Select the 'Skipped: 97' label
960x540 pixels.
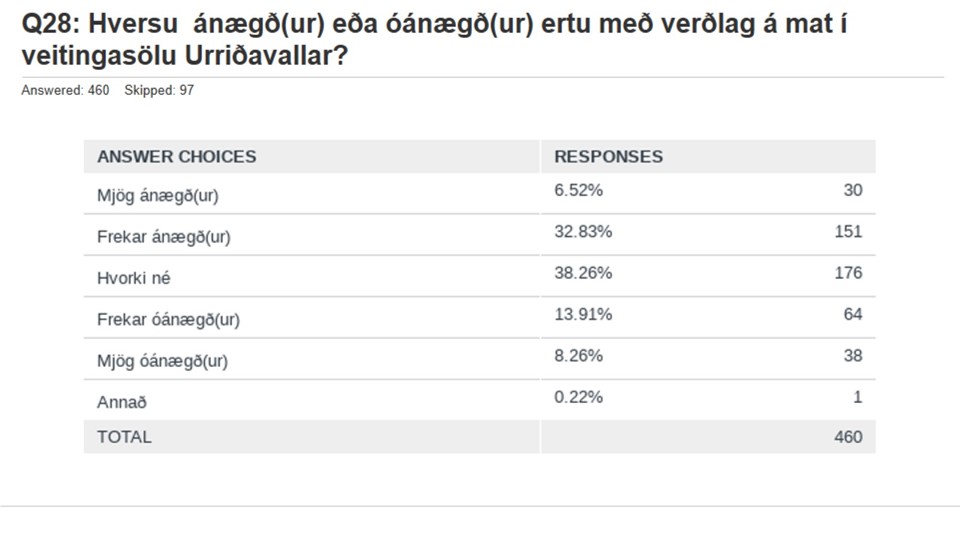[x=159, y=90]
